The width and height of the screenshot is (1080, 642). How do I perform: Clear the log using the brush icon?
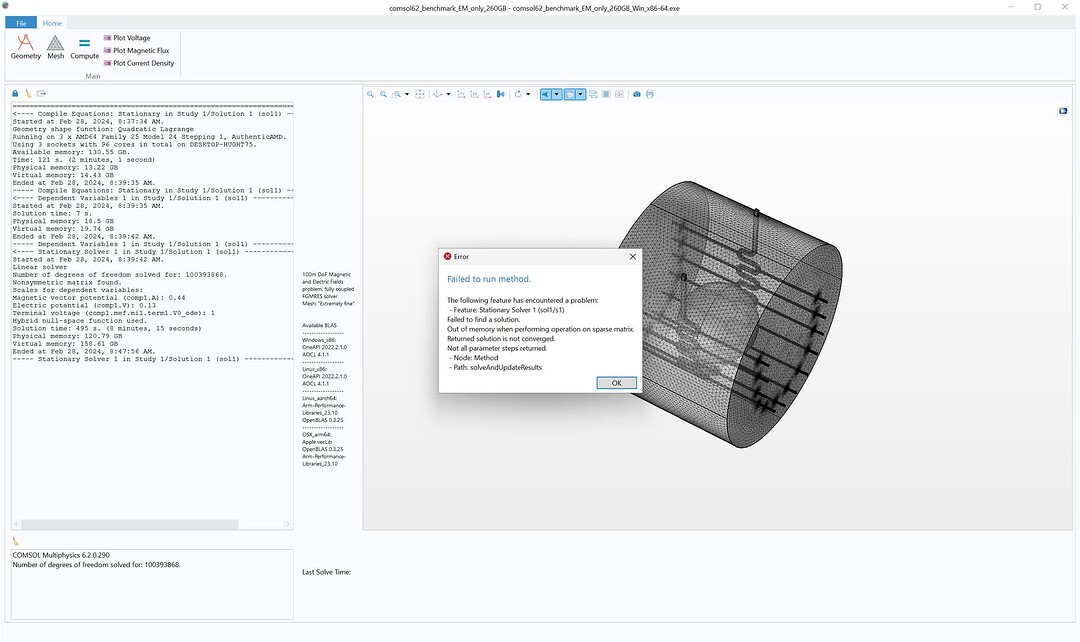[27, 92]
